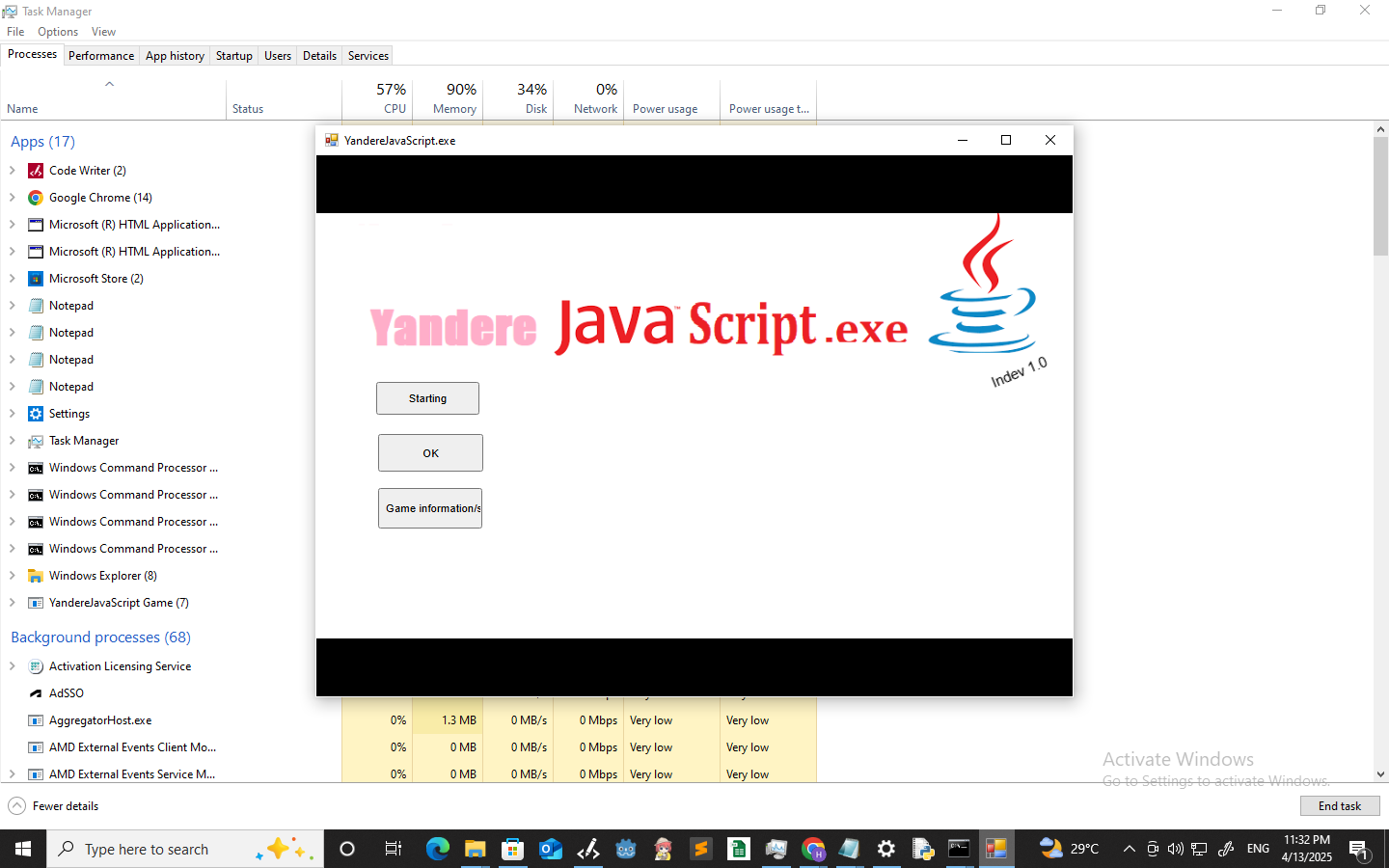
Task: Open Godot engine icon on the taskbar
Action: 625,849
